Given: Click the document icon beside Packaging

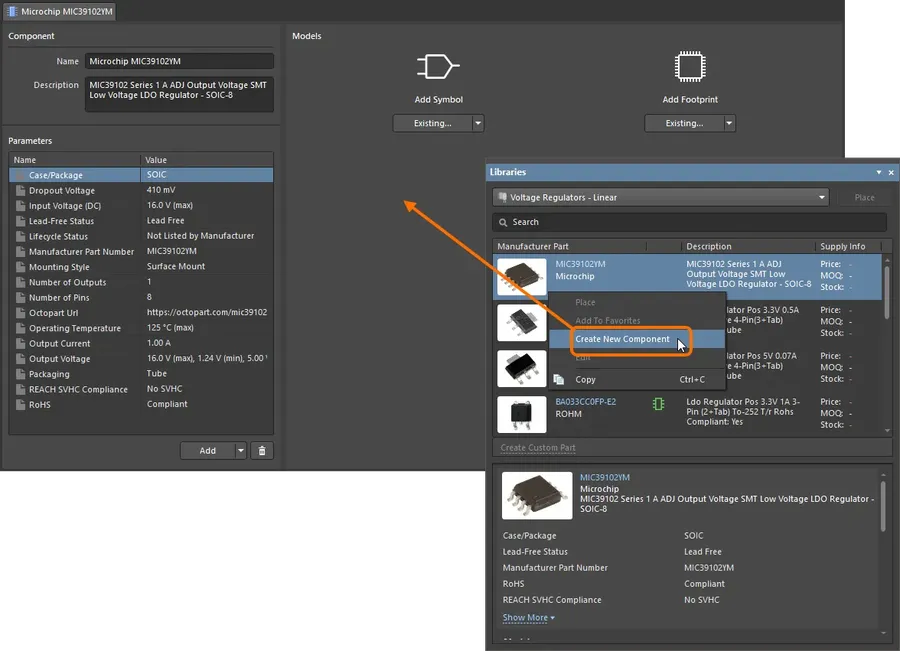Looking at the screenshot, I should coord(20,374).
